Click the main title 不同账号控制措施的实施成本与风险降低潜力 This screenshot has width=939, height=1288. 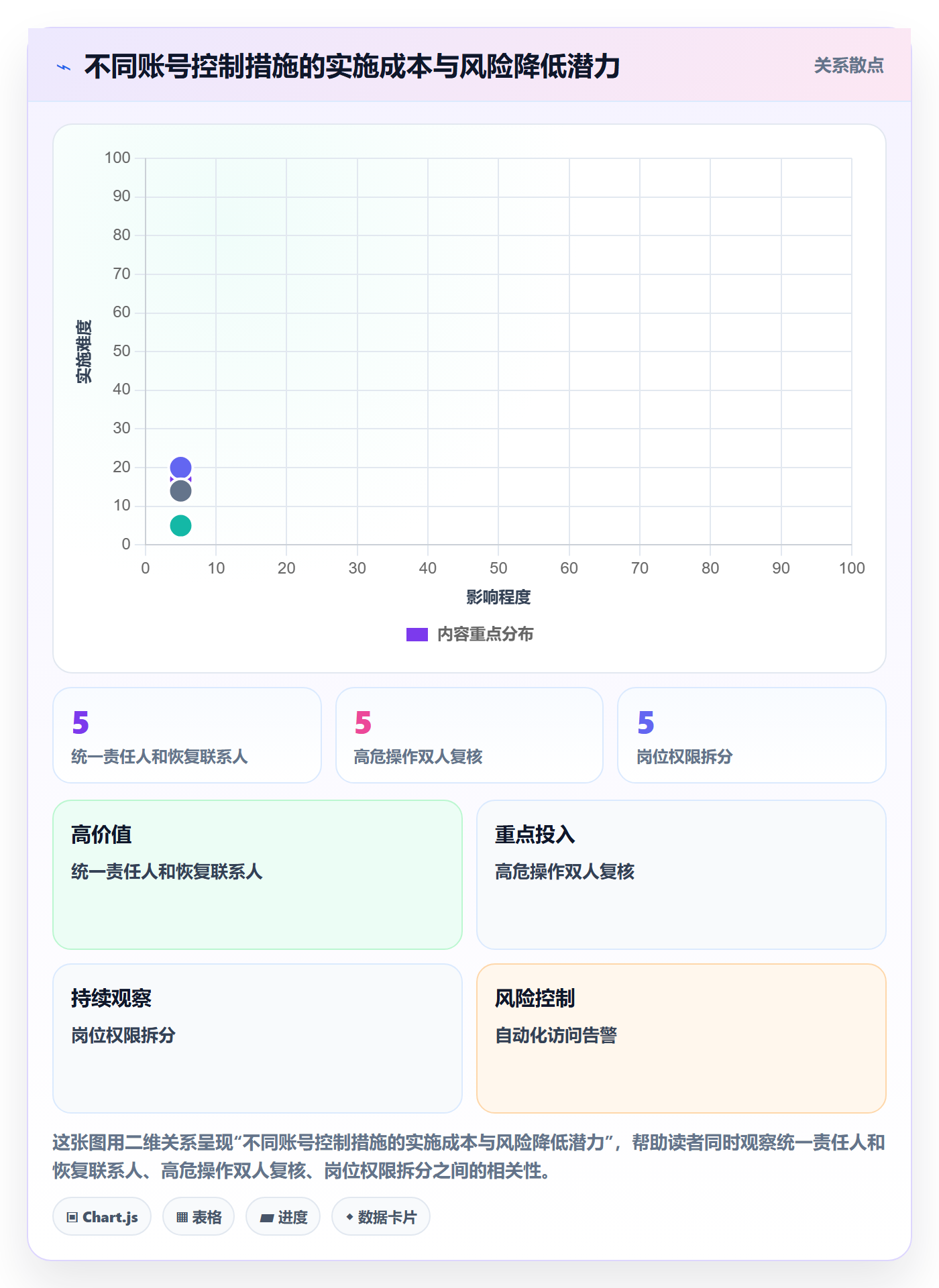[352, 66]
